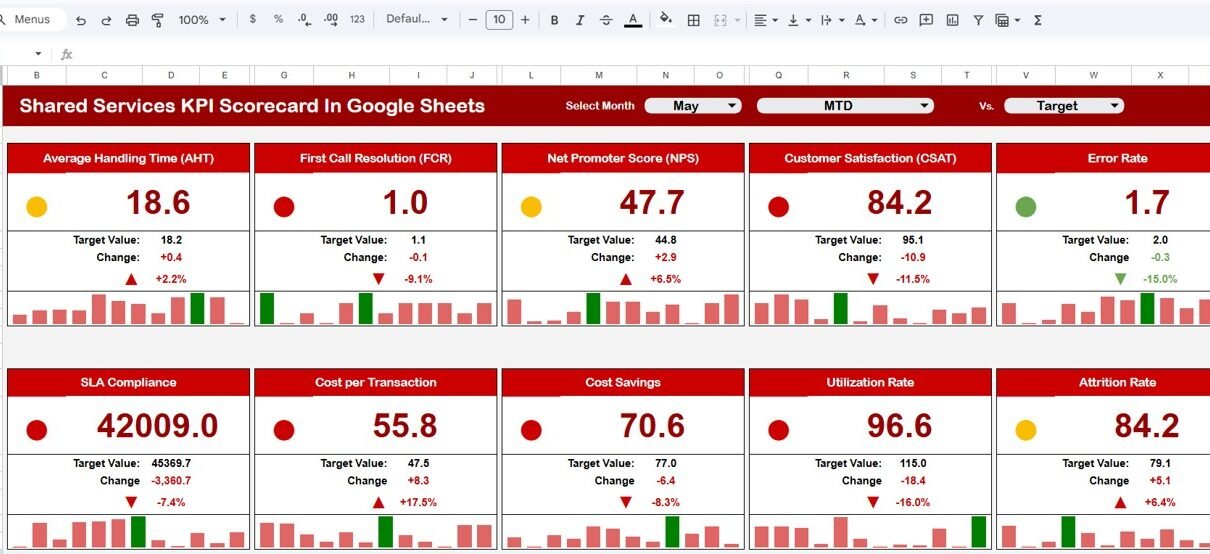Open the fill color paint bucket
The width and height of the screenshot is (1210, 554).
(665, 20)
